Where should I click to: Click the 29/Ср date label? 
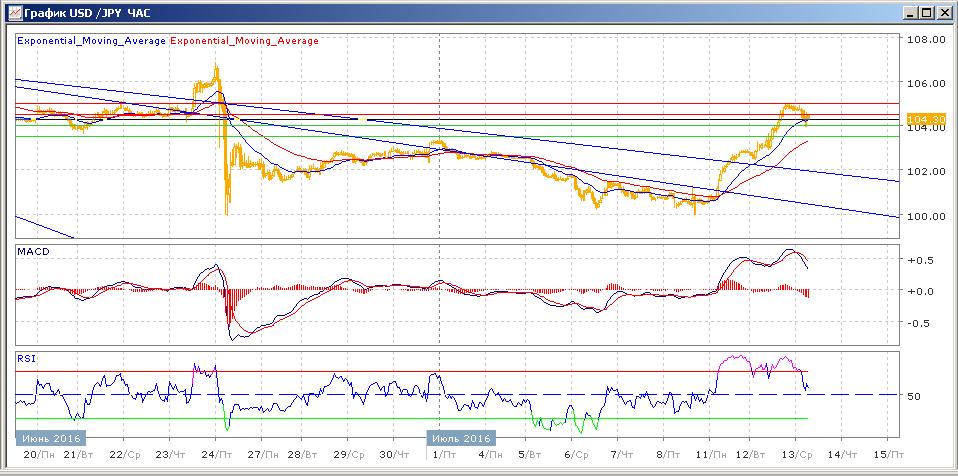click(x=349, y=455)
